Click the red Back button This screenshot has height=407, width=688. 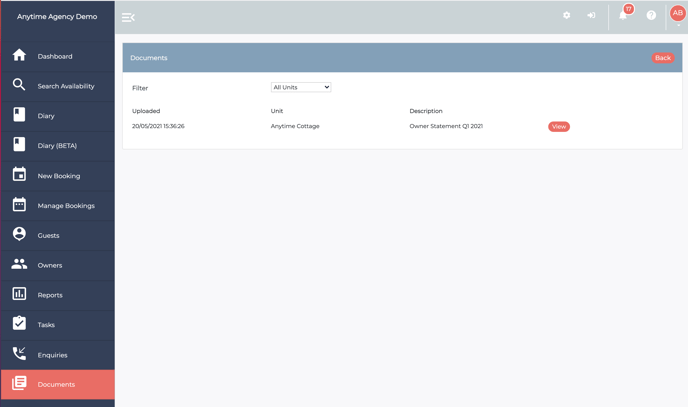click(663, 58)
